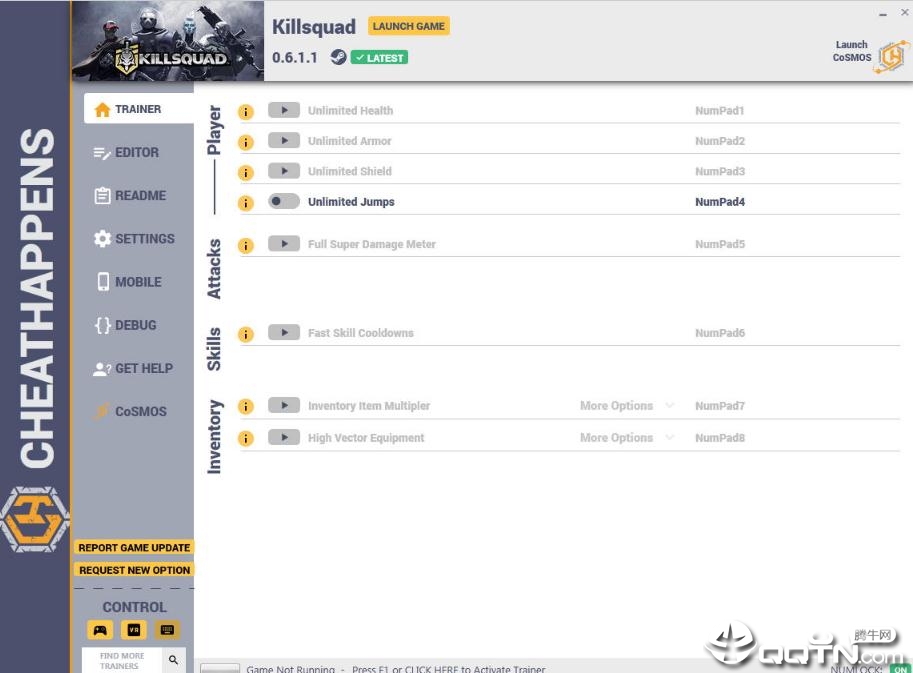Image resolution: width=913 pixels, height=673 pixels.
Task: Activate Full Super Damage Meter toggle
Action: (x=284, y=243)
